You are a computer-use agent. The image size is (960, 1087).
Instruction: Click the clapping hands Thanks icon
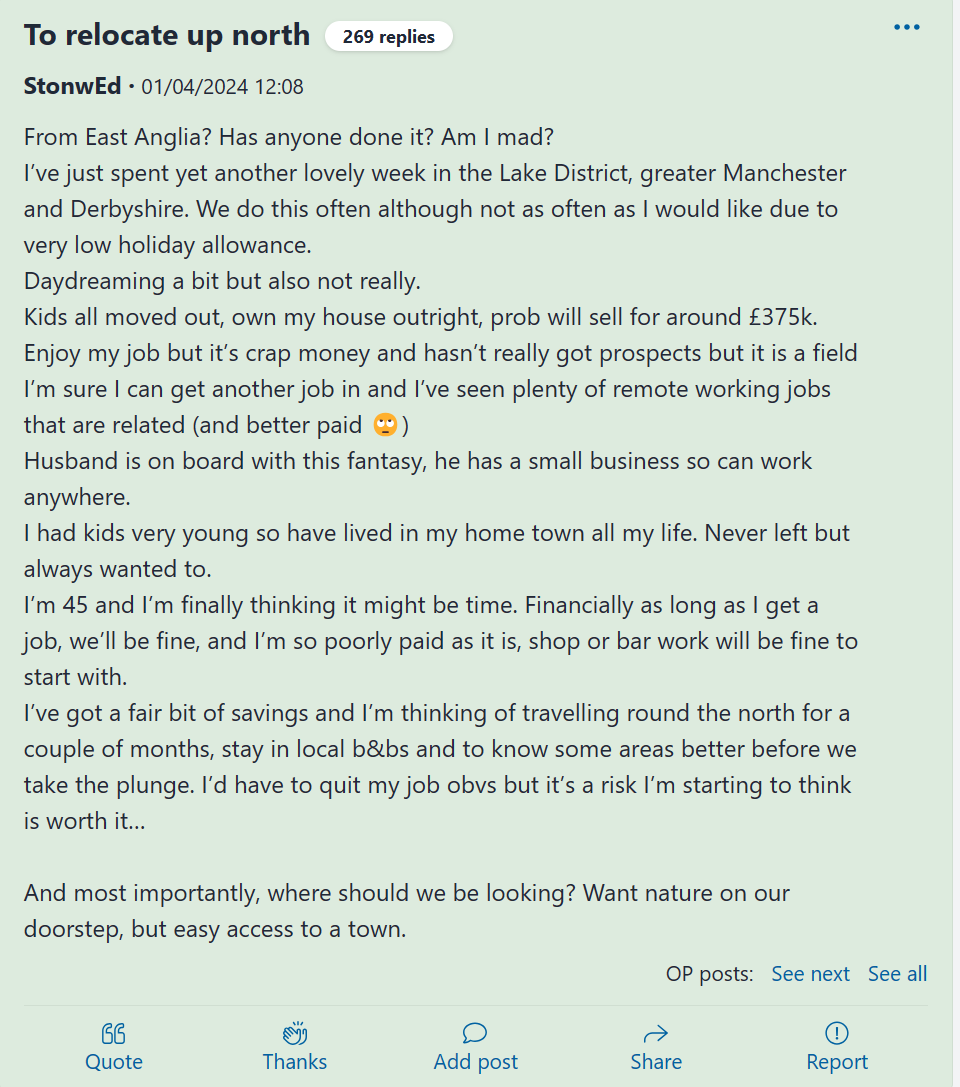pos(295,1033)
